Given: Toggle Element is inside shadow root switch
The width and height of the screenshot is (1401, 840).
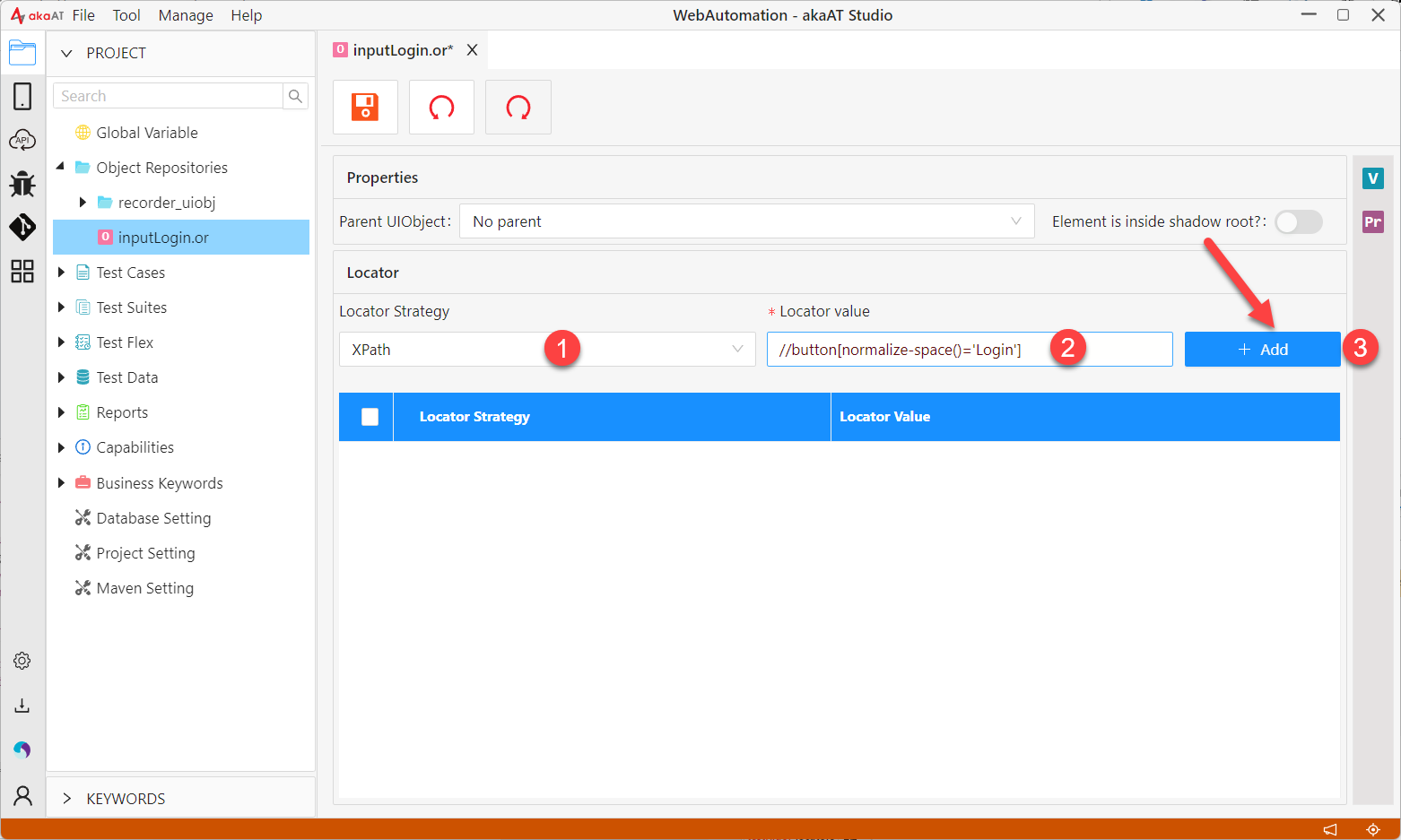Looking at the screenshot, I should tap(1299, 221).
